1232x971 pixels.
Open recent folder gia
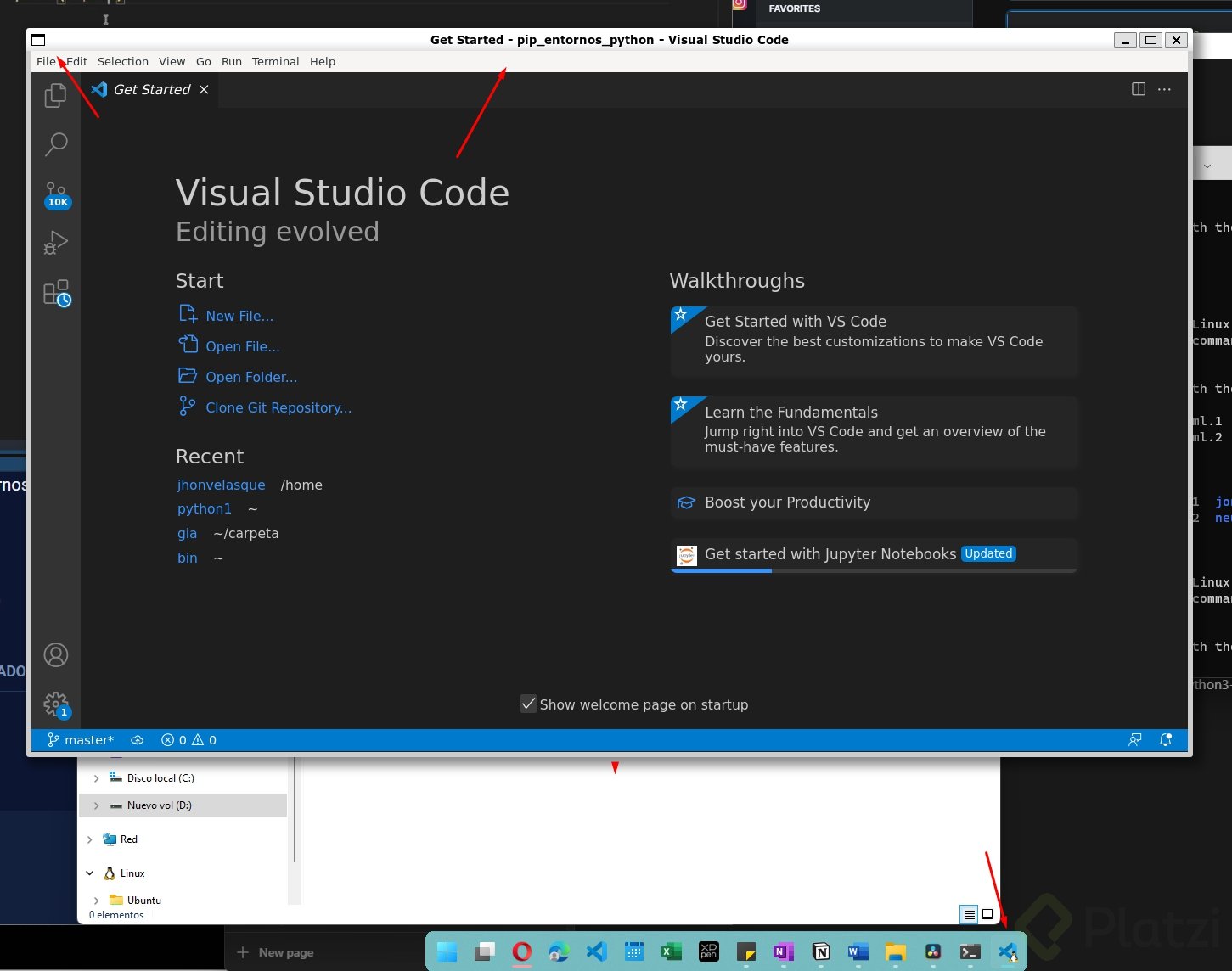click(x=187, y=533)
